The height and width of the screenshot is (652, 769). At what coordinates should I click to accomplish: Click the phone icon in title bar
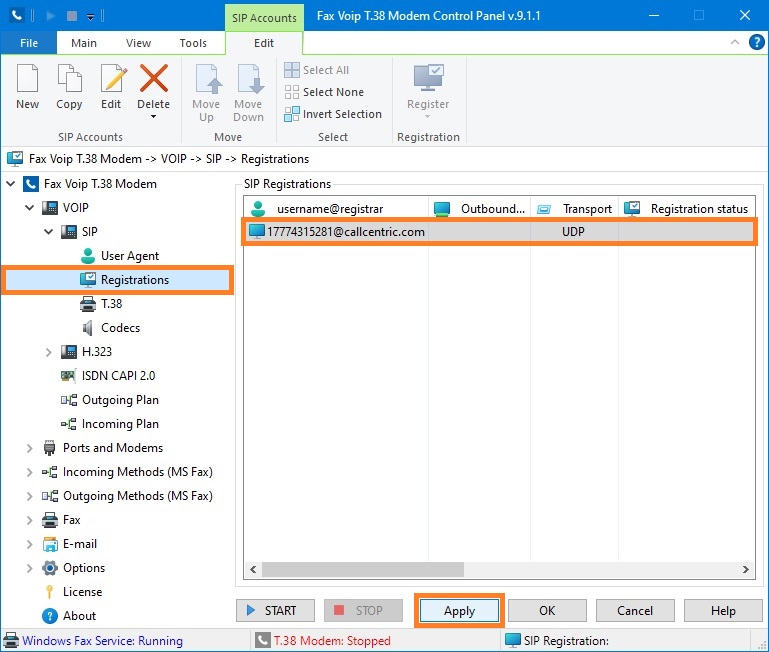[x=17, y=16]
